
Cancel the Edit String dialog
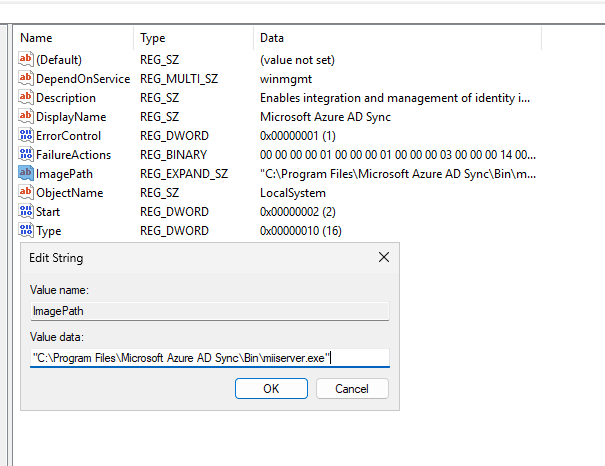click(x=352, y=388)
